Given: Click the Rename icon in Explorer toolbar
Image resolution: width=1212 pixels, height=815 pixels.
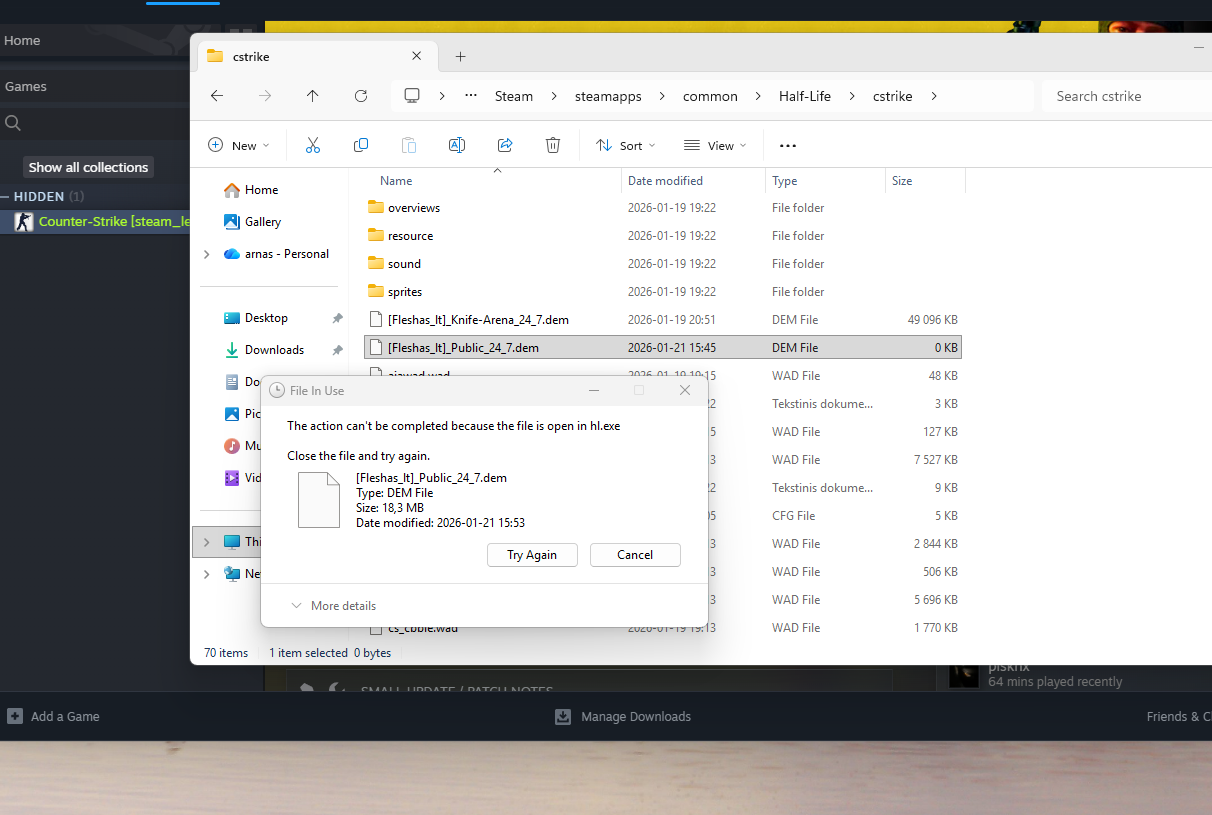Looking at the screenshot, I should [x=457, y=145].
